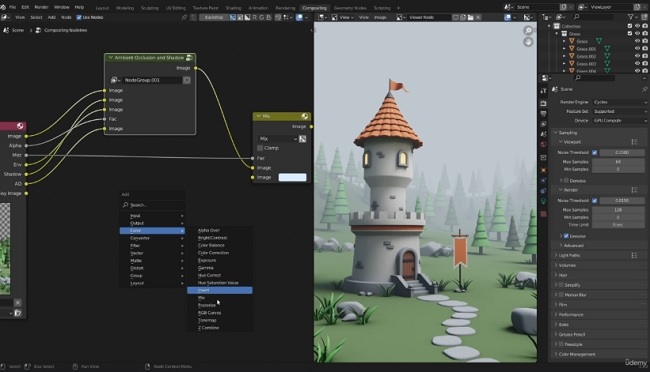Select the B blue channel backdrop button
The height and width of the screenshot is (372, 650).
269,17
